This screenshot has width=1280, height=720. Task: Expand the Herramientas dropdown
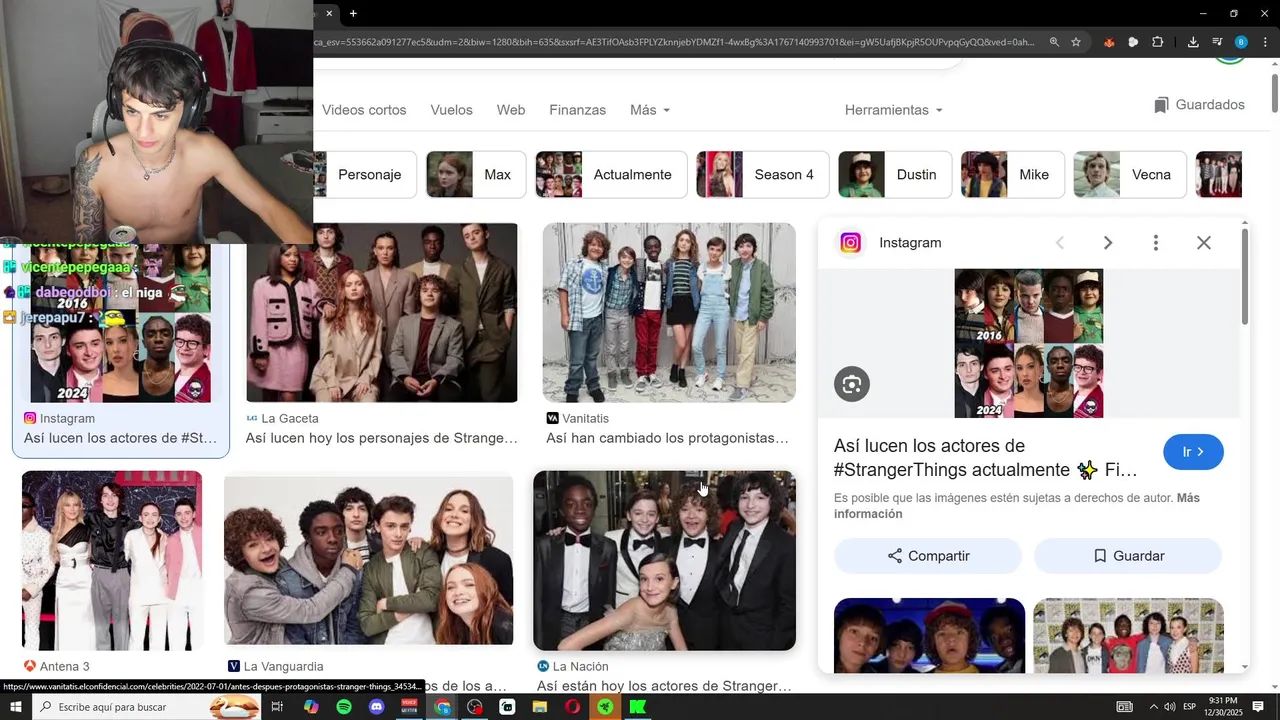[893, 110]
